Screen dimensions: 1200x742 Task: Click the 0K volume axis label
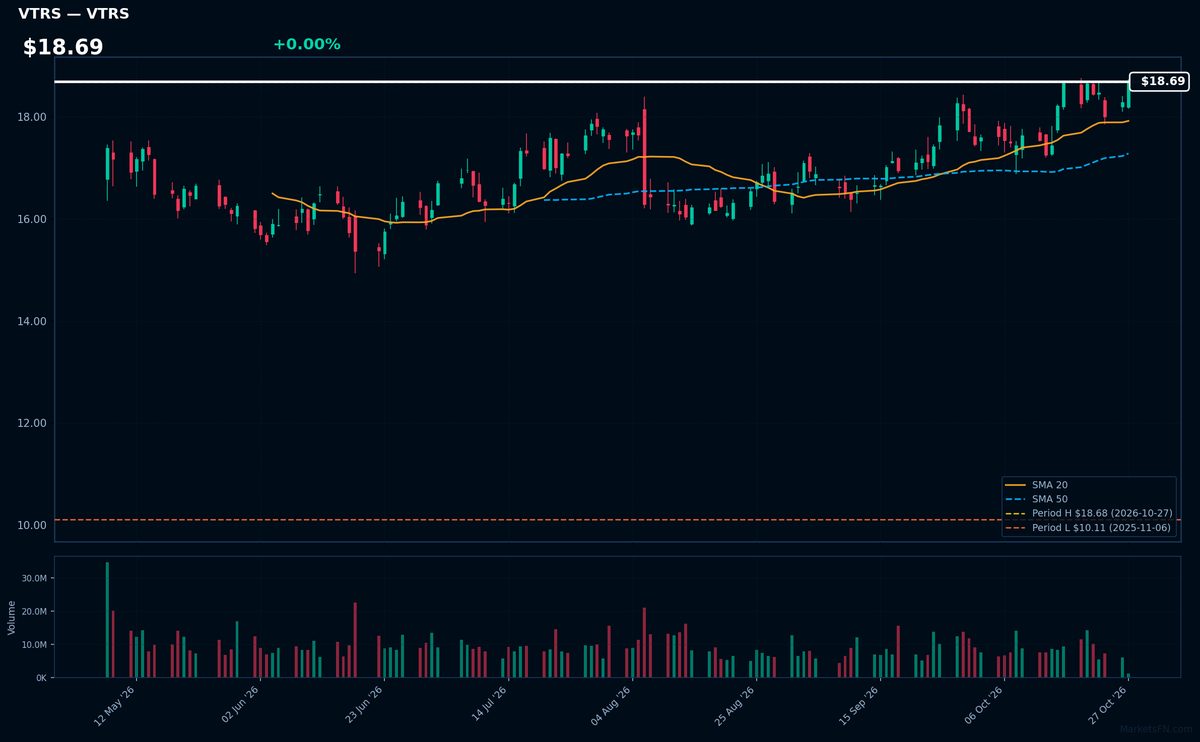(41, 678)
